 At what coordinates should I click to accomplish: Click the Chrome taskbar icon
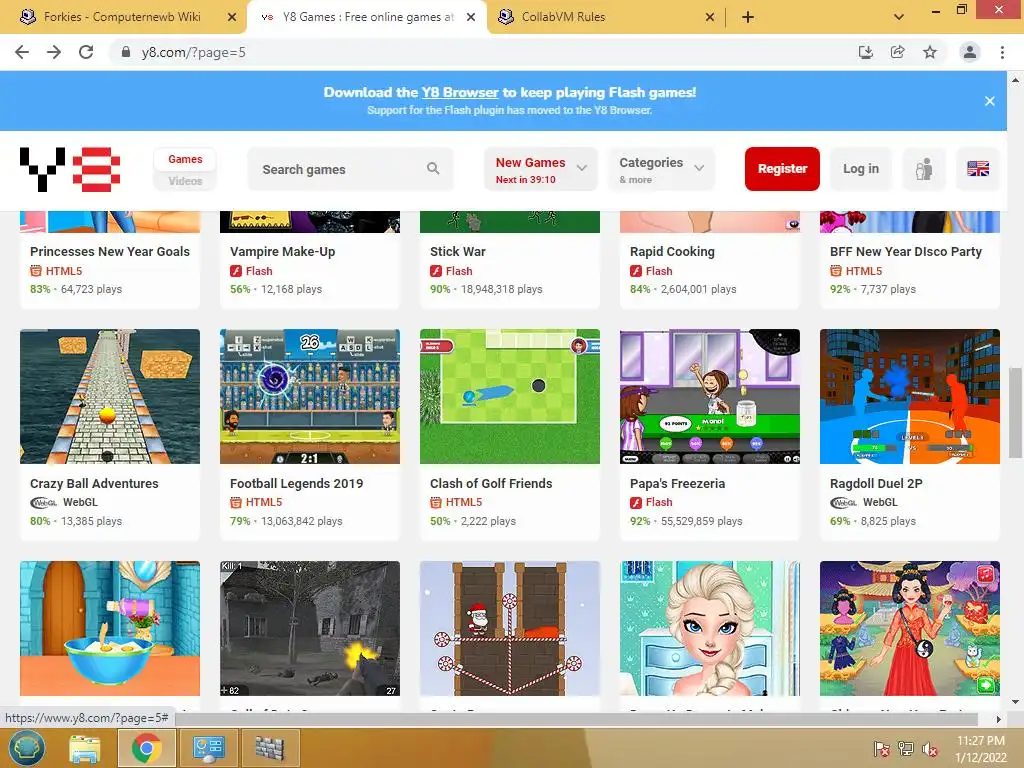click(x=146, y=748)
